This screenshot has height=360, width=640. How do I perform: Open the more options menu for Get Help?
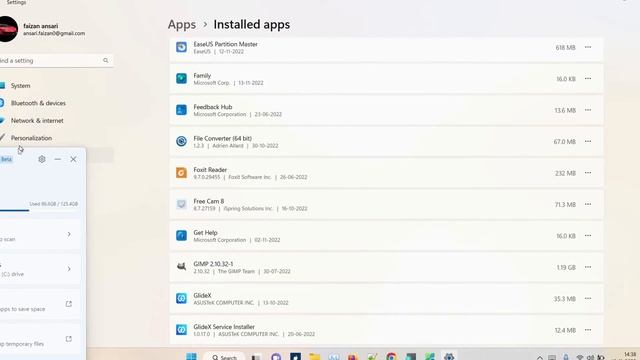588,236
